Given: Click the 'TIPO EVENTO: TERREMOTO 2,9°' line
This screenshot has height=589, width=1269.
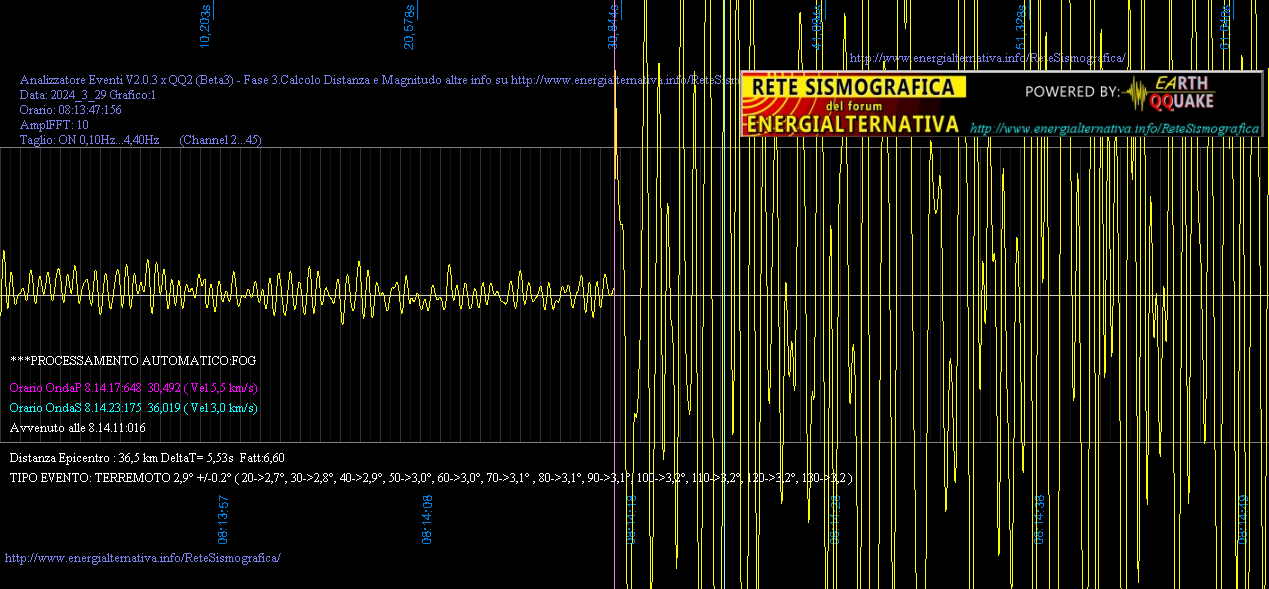Looking at the screenshot, I should click(x=431, y=478).
